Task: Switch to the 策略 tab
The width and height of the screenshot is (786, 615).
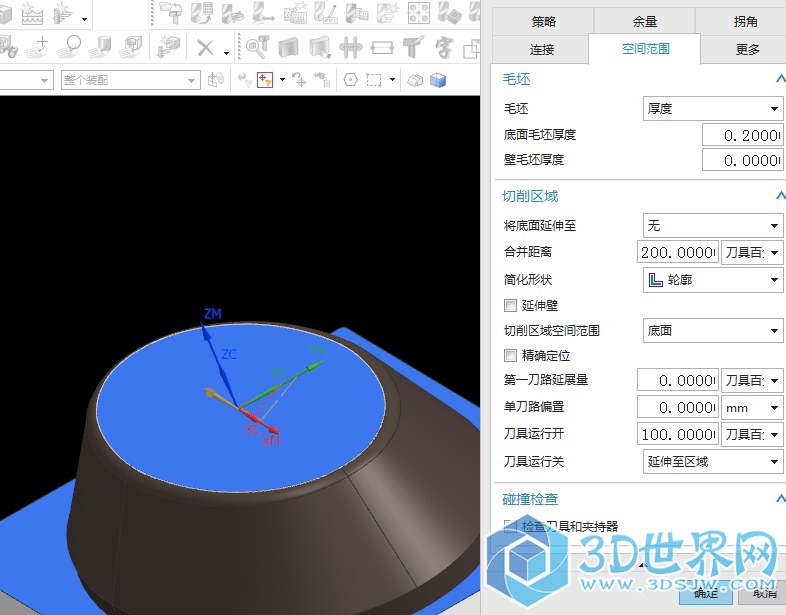Action: [543, 22]
